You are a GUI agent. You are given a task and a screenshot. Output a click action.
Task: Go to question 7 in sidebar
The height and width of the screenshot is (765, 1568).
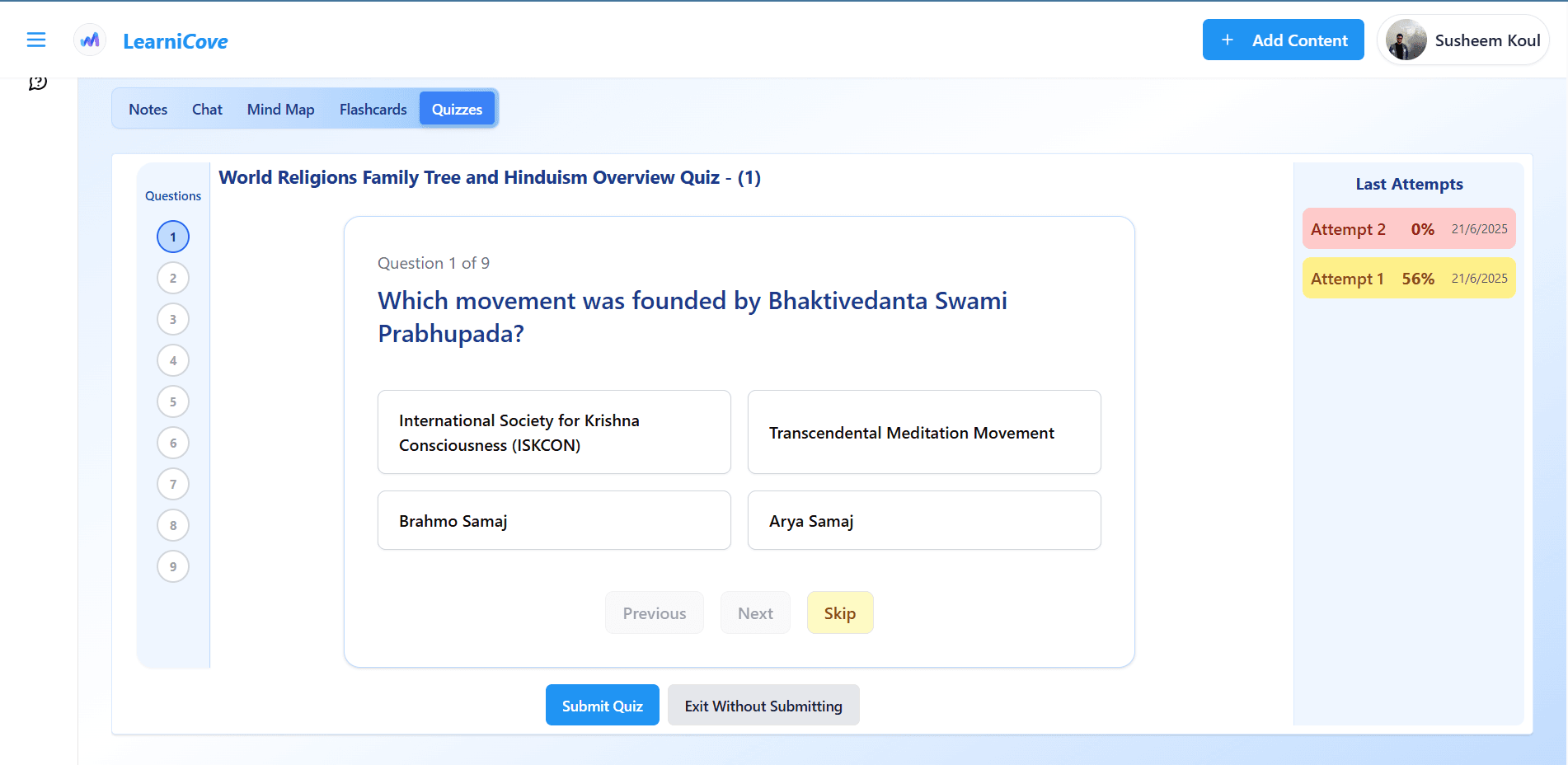[173, 484]
